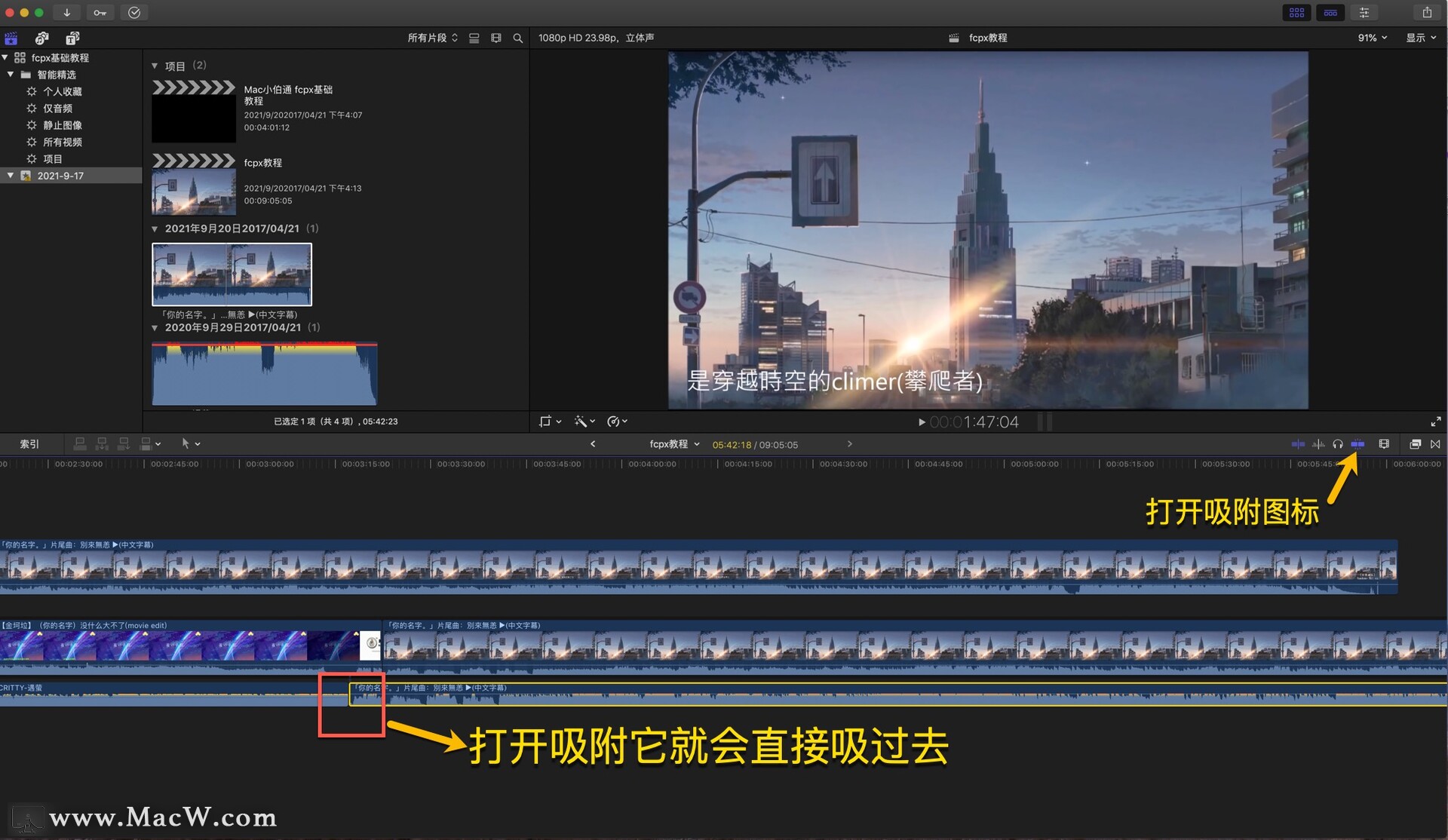
Task: Click the import media arrow button
Action: coord(66,12)
